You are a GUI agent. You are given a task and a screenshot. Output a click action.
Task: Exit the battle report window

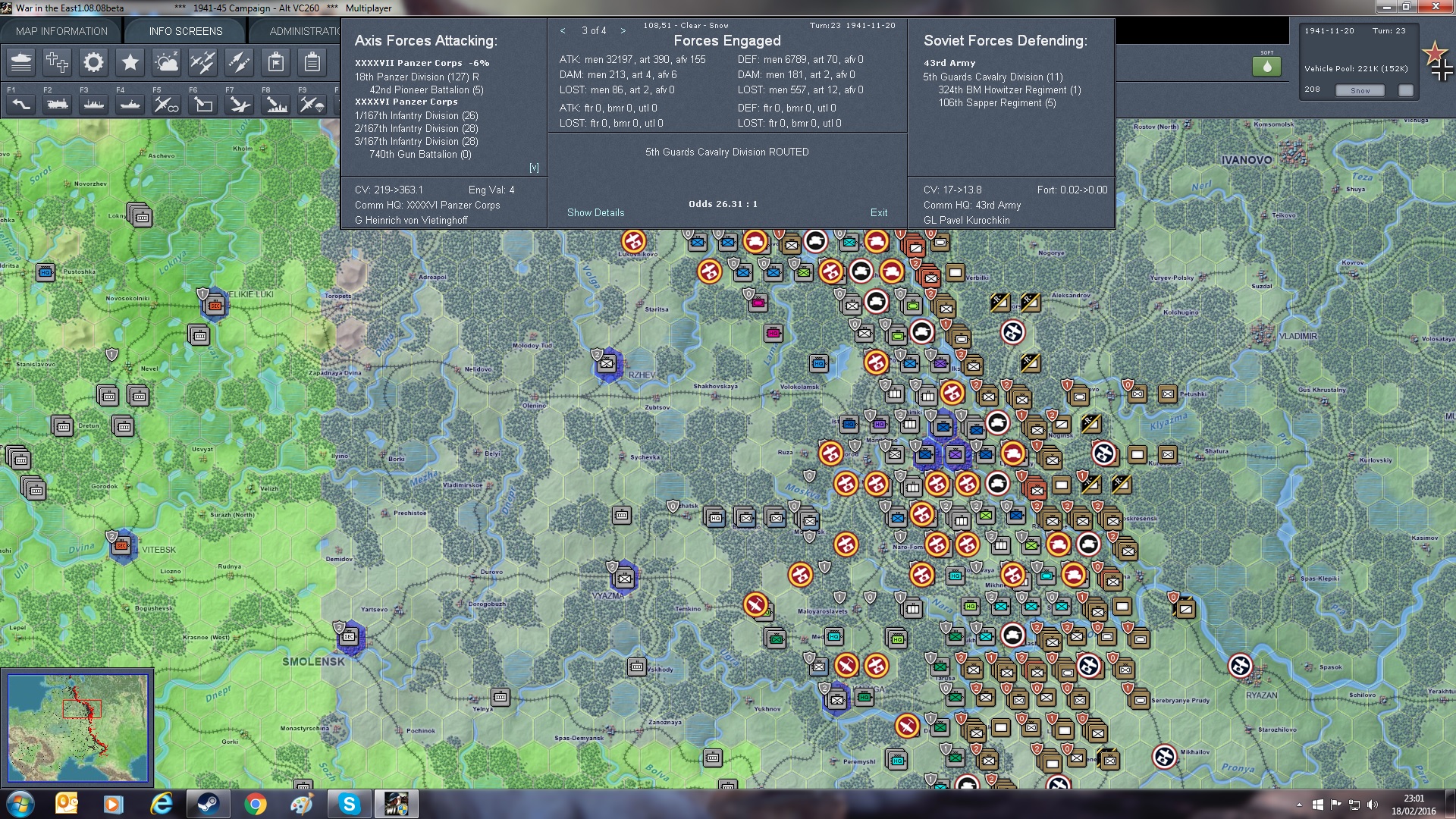[879, 213]
